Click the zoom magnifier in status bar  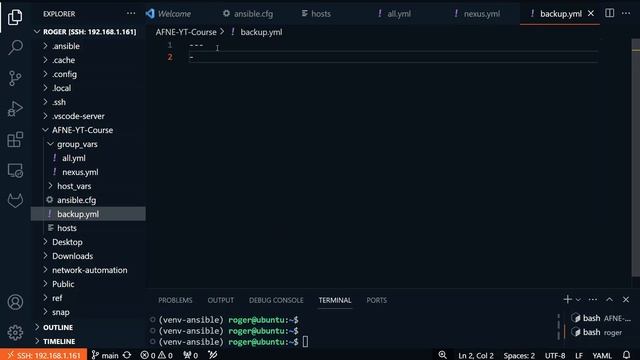pyautogui.click(x=443, y=355)
